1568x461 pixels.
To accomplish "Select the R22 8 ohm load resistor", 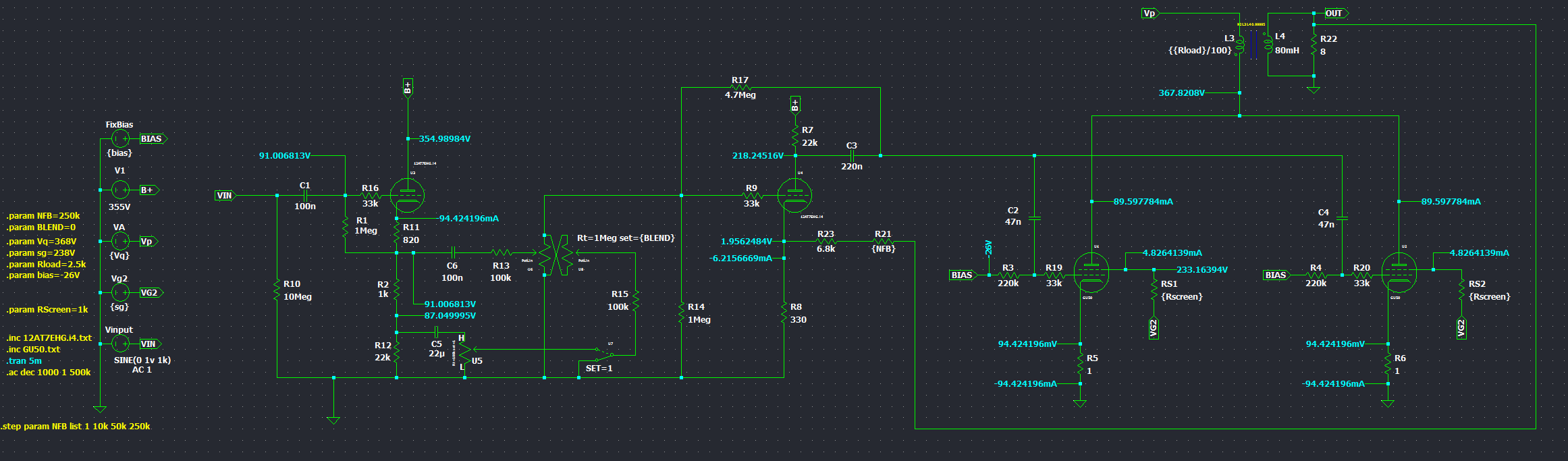I will 1314,45.
